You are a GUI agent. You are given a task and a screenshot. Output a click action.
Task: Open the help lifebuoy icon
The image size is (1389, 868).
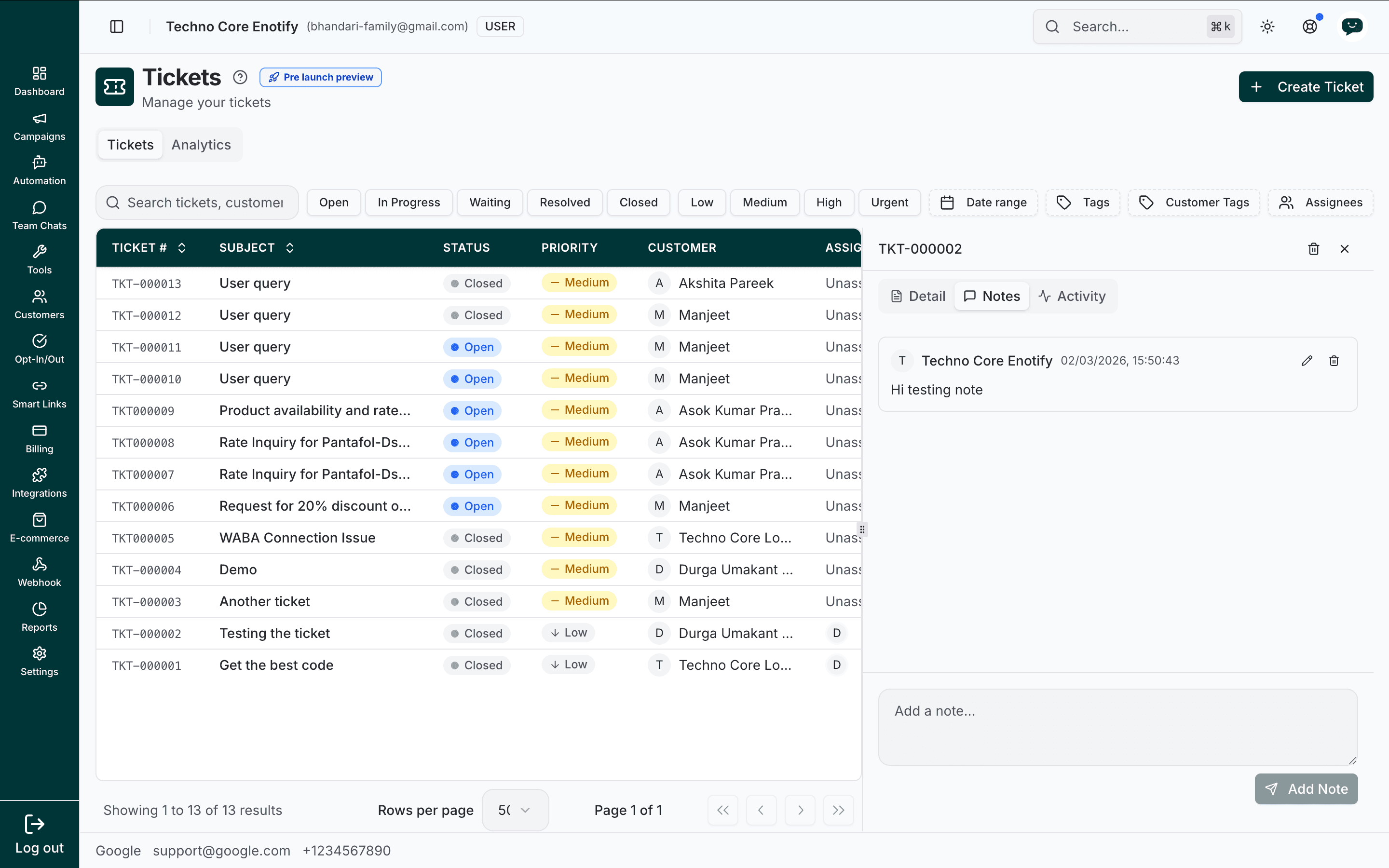[1310, 27]
